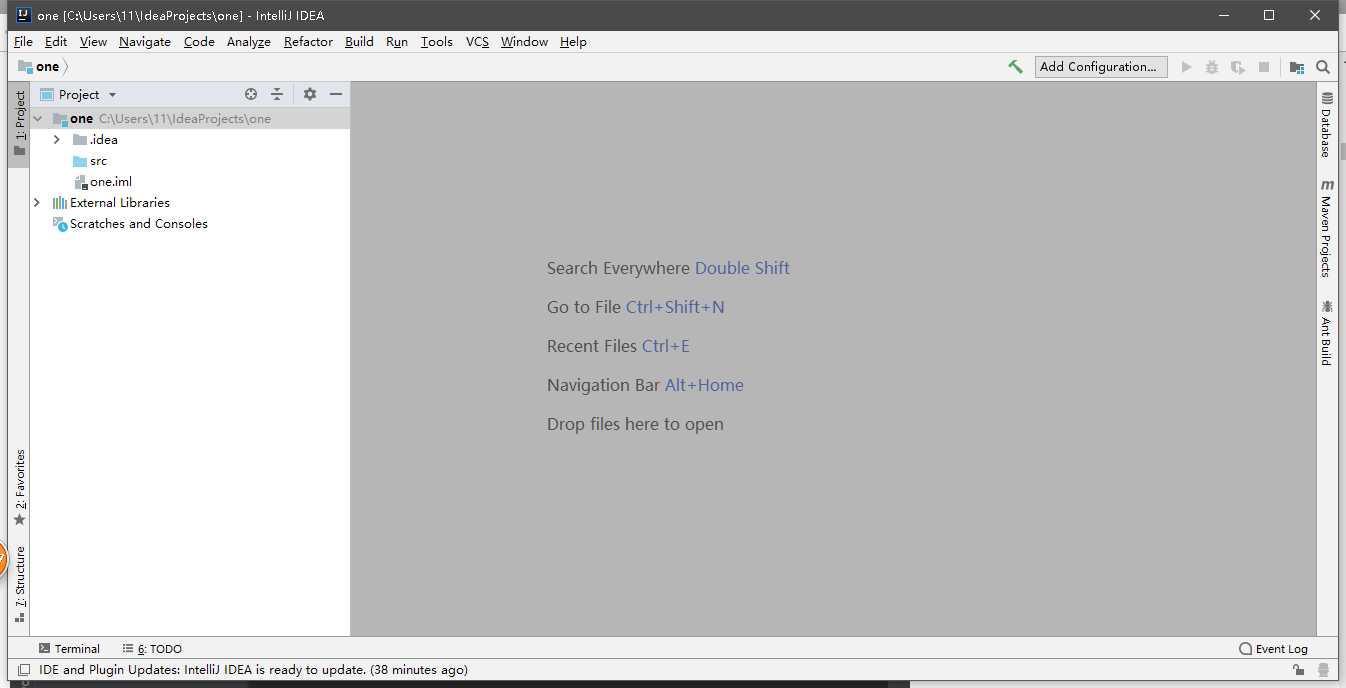Open the Navigate menu
The image size is (1346, 688).
tap(145, 42)
